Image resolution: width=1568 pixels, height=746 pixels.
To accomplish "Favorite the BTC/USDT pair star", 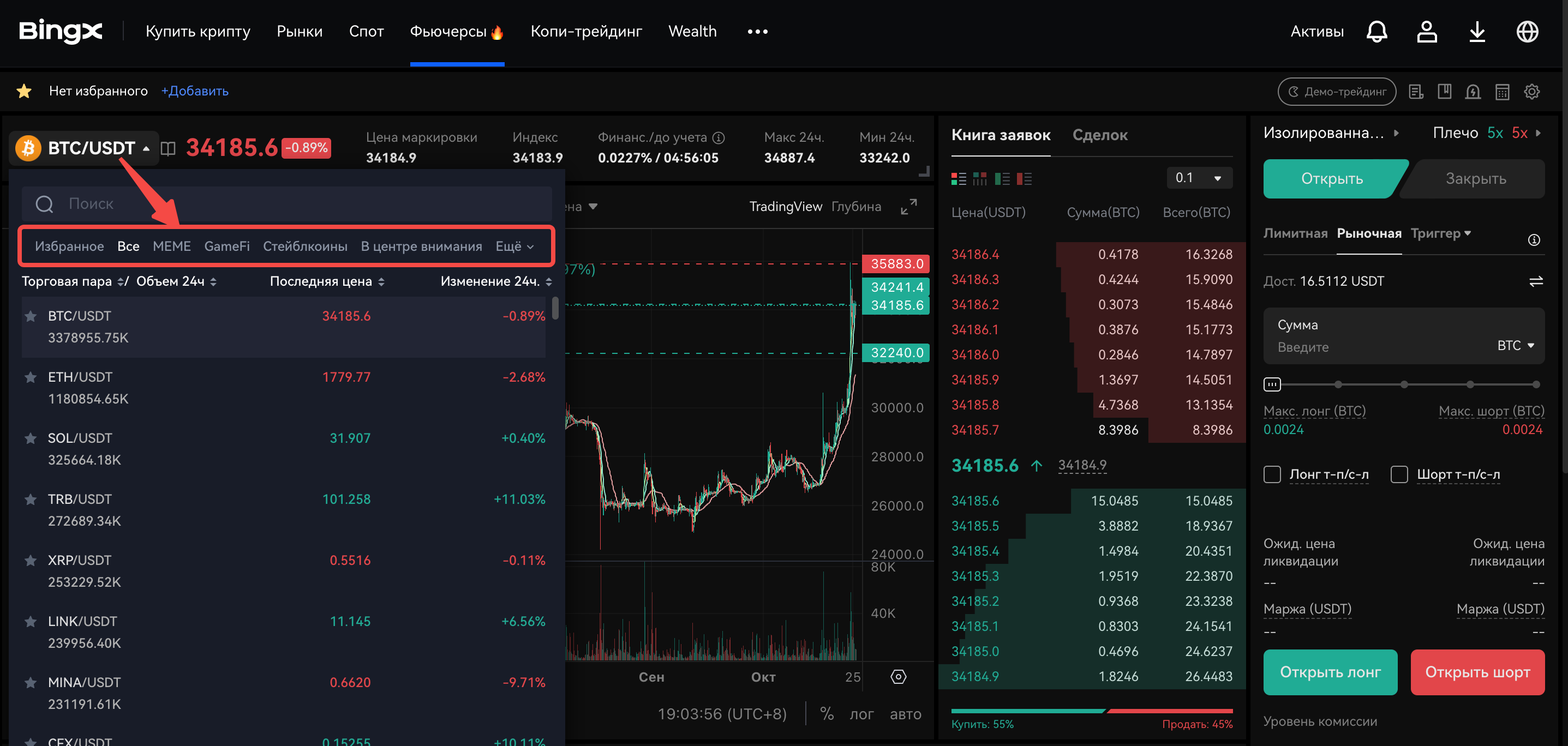I will (31, 316).
